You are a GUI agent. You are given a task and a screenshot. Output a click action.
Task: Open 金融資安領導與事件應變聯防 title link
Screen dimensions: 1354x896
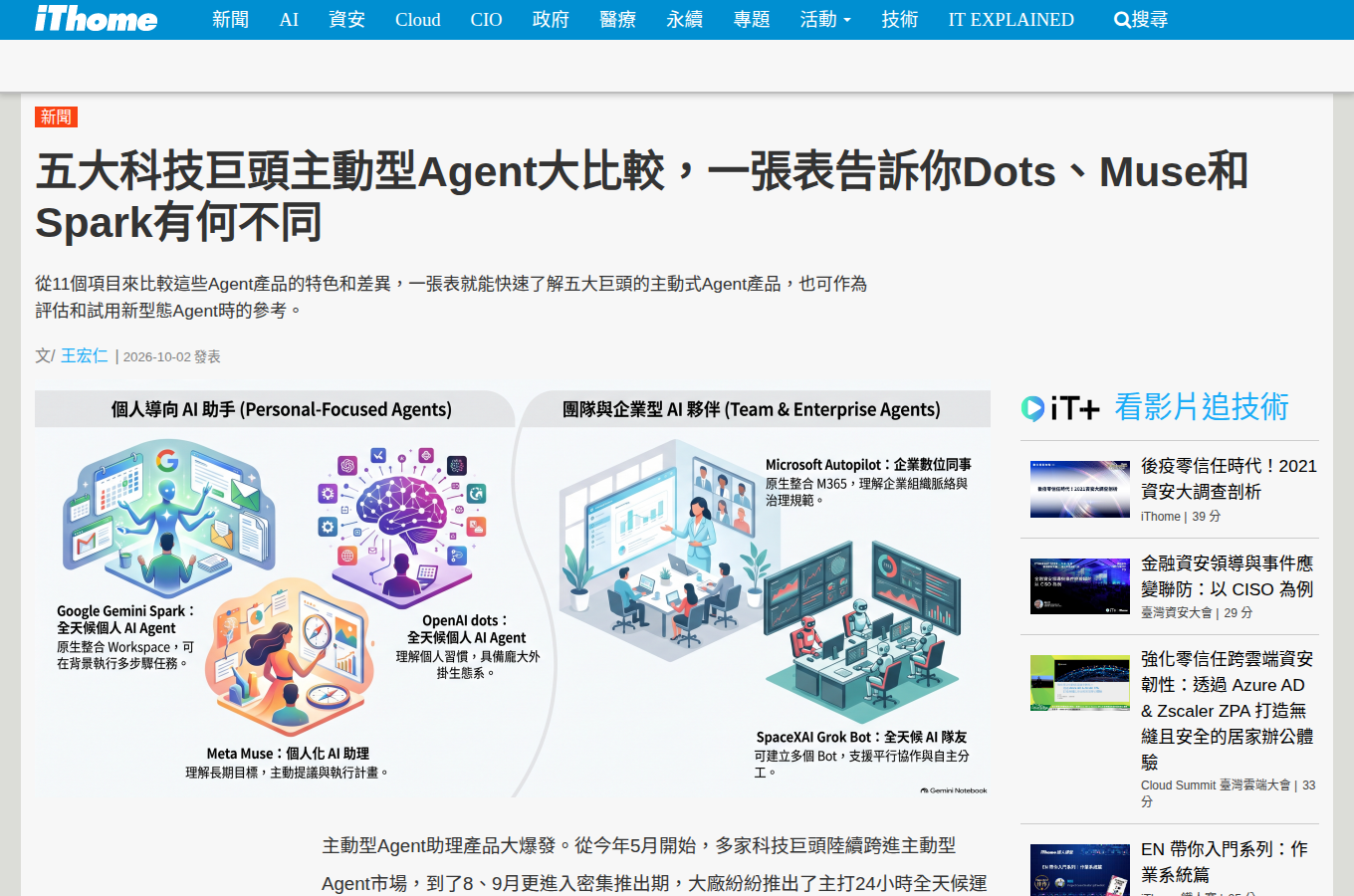coord(1227,576)
